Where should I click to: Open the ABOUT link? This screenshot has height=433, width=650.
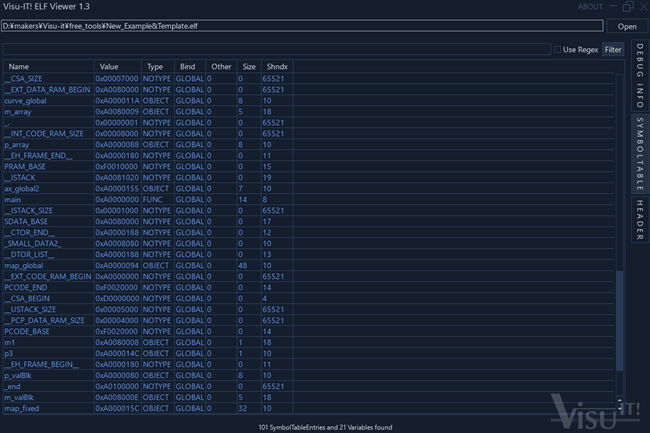[x=590, y=7]
